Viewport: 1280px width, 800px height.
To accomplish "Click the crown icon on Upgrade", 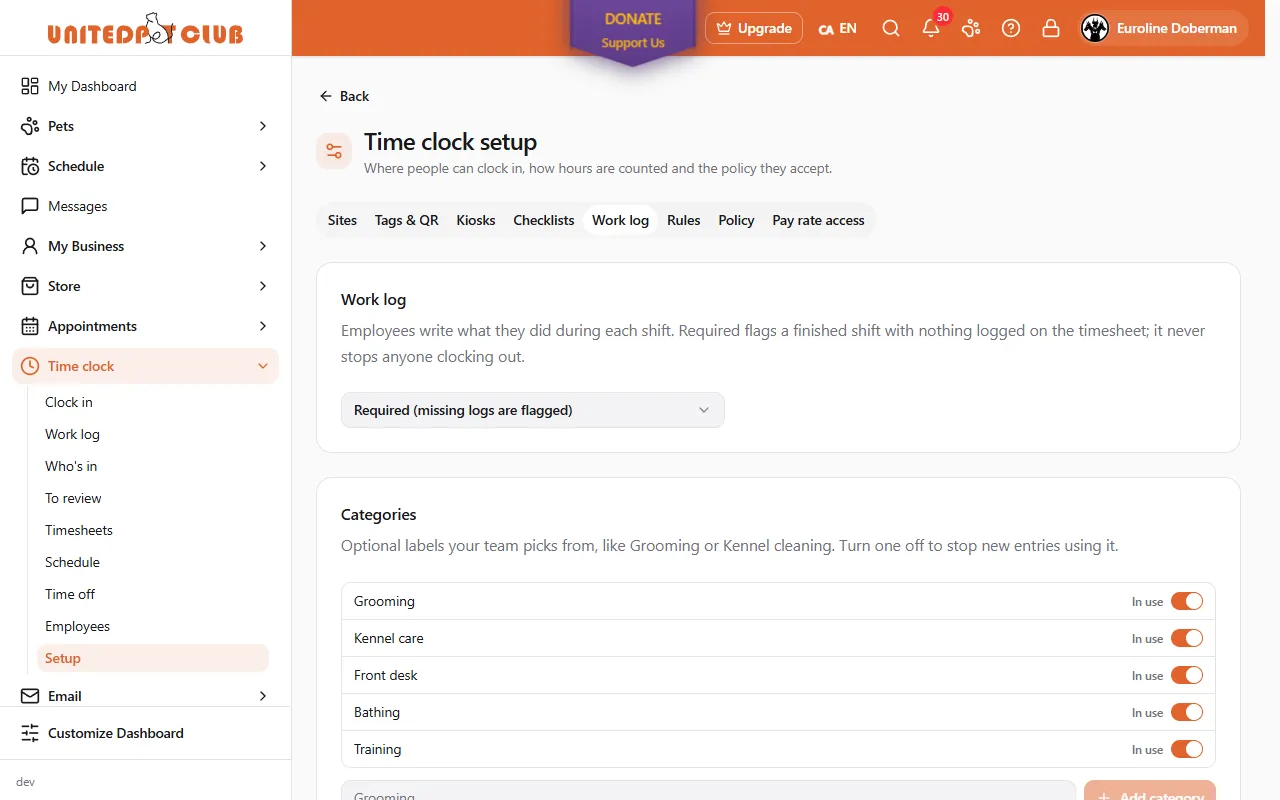I will tap(724, 28).
